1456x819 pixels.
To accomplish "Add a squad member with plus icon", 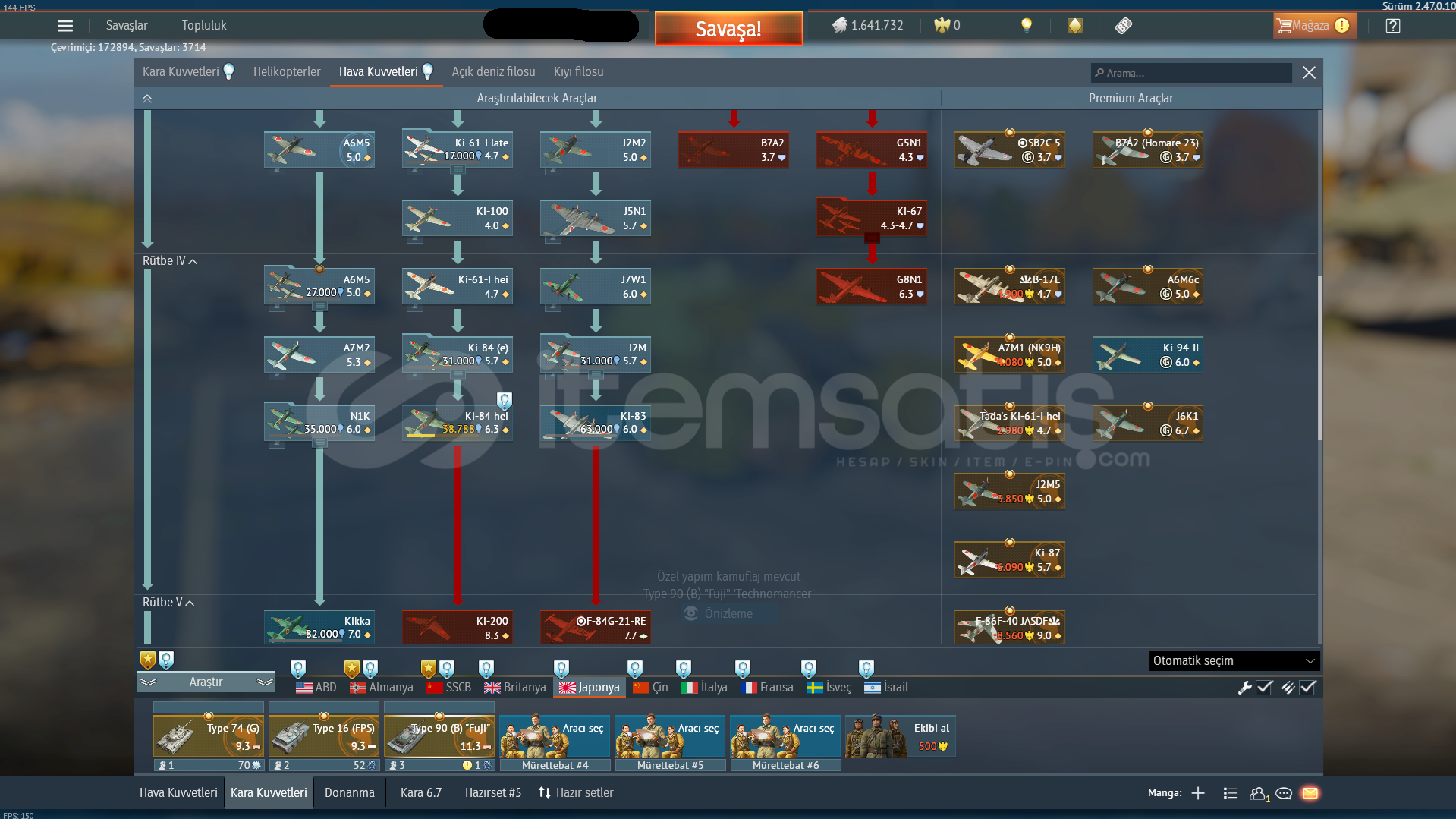I will [1198, 793].
